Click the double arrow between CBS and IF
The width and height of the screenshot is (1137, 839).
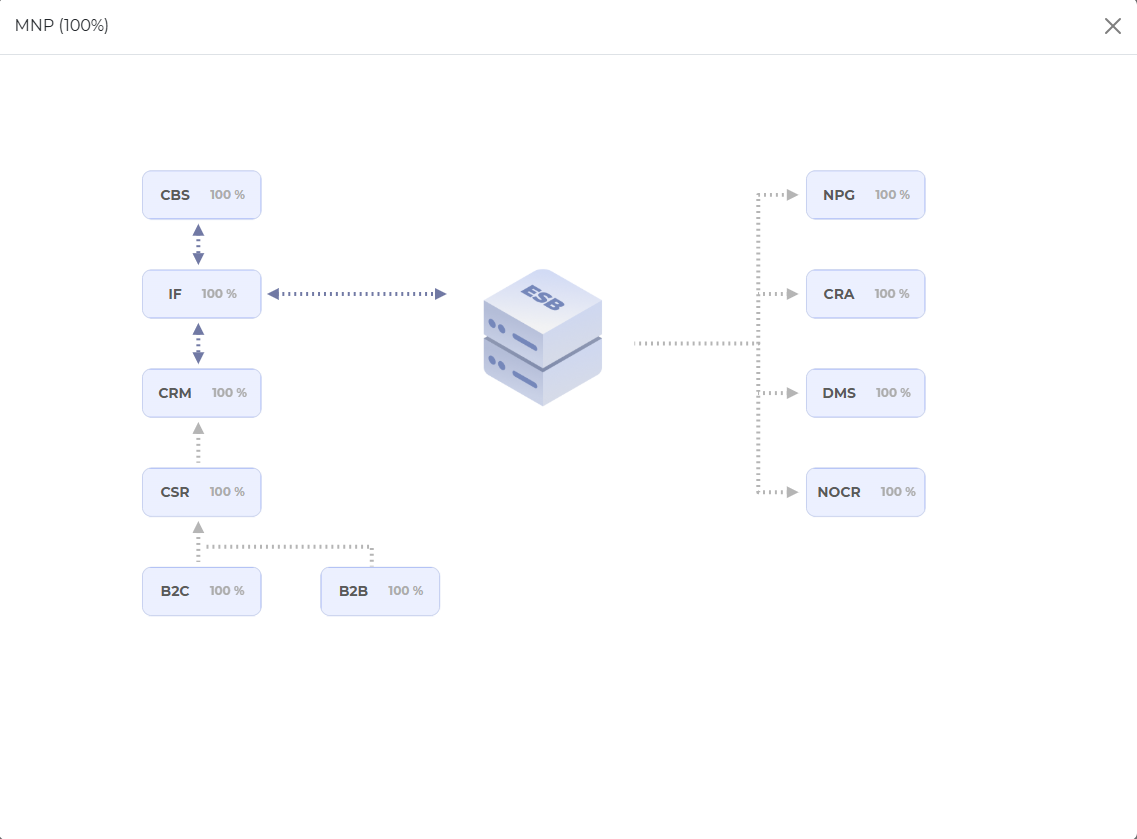coord(198,244)
